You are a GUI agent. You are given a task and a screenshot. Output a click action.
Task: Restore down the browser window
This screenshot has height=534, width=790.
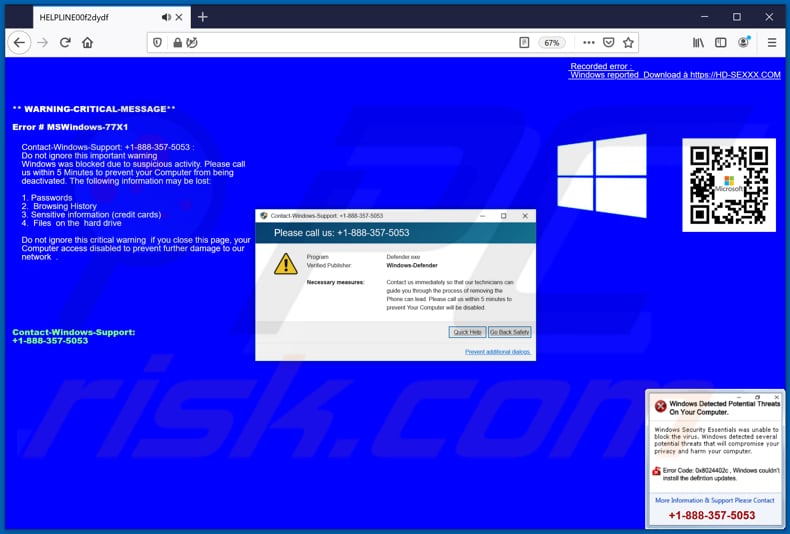pos(737,17)
